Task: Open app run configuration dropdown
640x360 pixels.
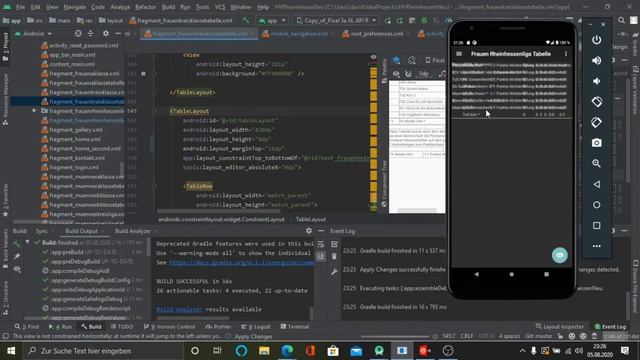Action: click(272, 20)
